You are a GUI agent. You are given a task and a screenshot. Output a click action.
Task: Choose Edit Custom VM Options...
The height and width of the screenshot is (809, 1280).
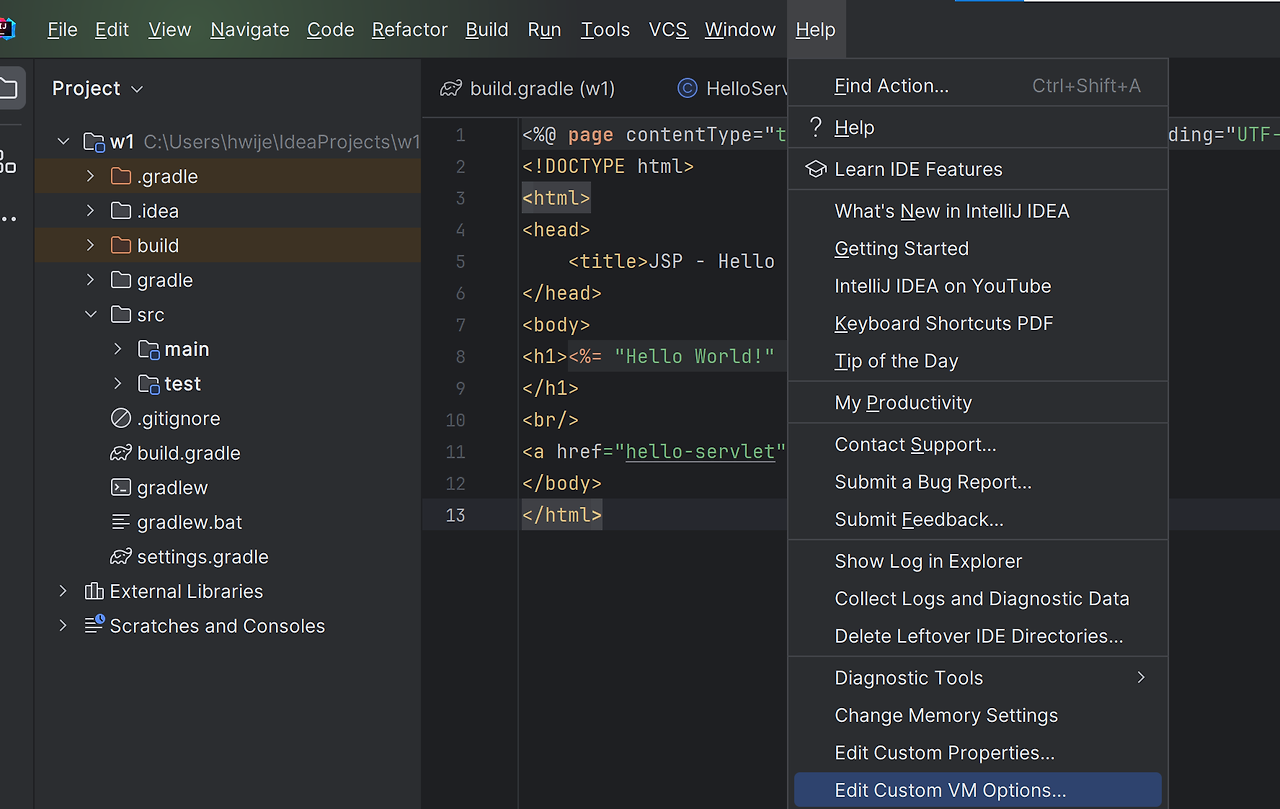(x=978, y=790)
